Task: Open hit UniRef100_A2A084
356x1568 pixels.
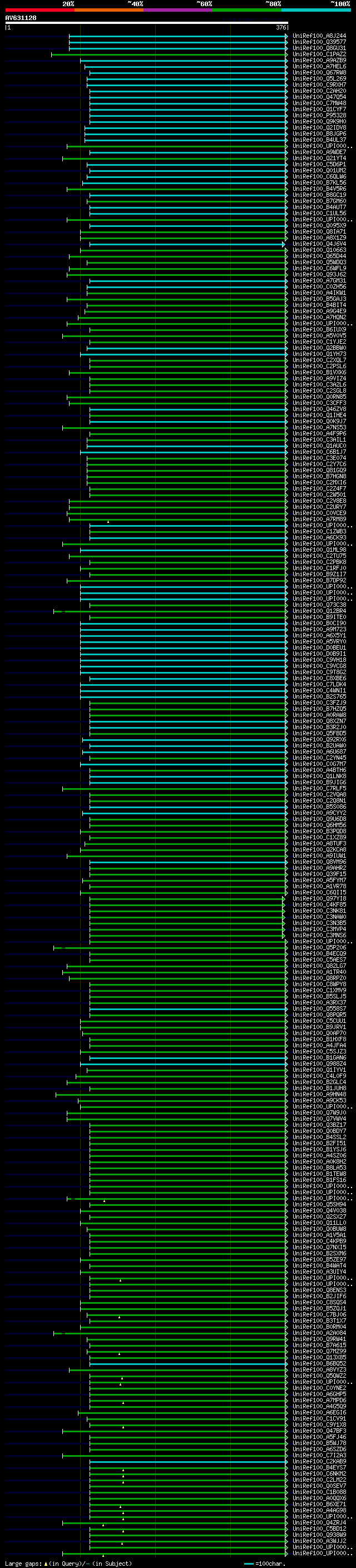Action: tap(319, 1333)
